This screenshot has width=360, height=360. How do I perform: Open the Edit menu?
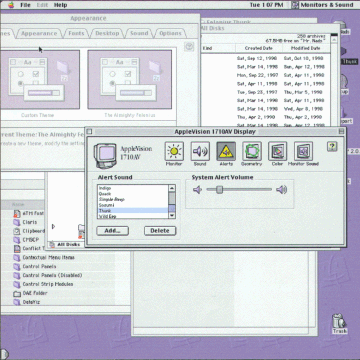pos(42,5)
